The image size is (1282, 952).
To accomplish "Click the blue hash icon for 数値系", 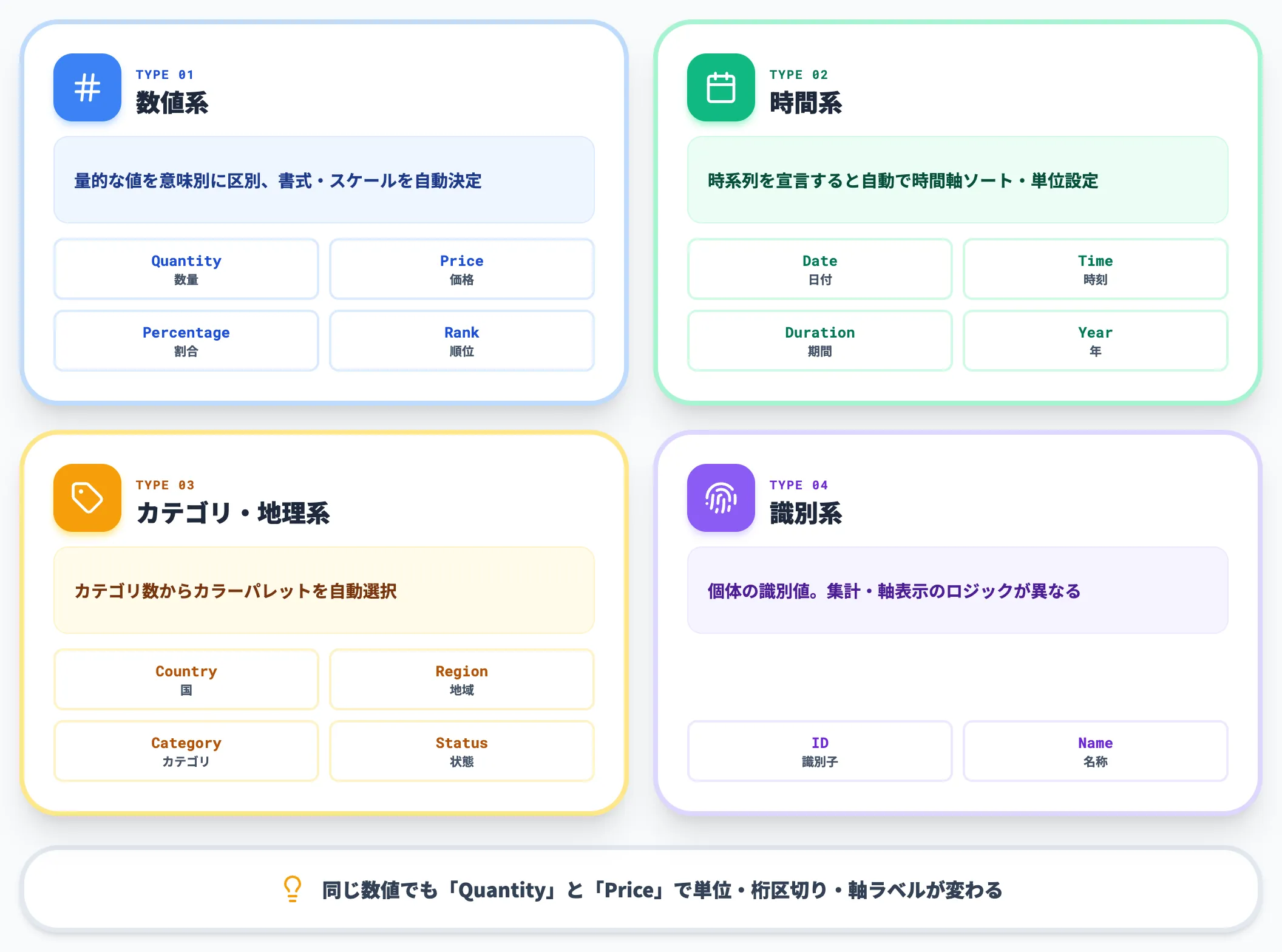I will [87, 87].
